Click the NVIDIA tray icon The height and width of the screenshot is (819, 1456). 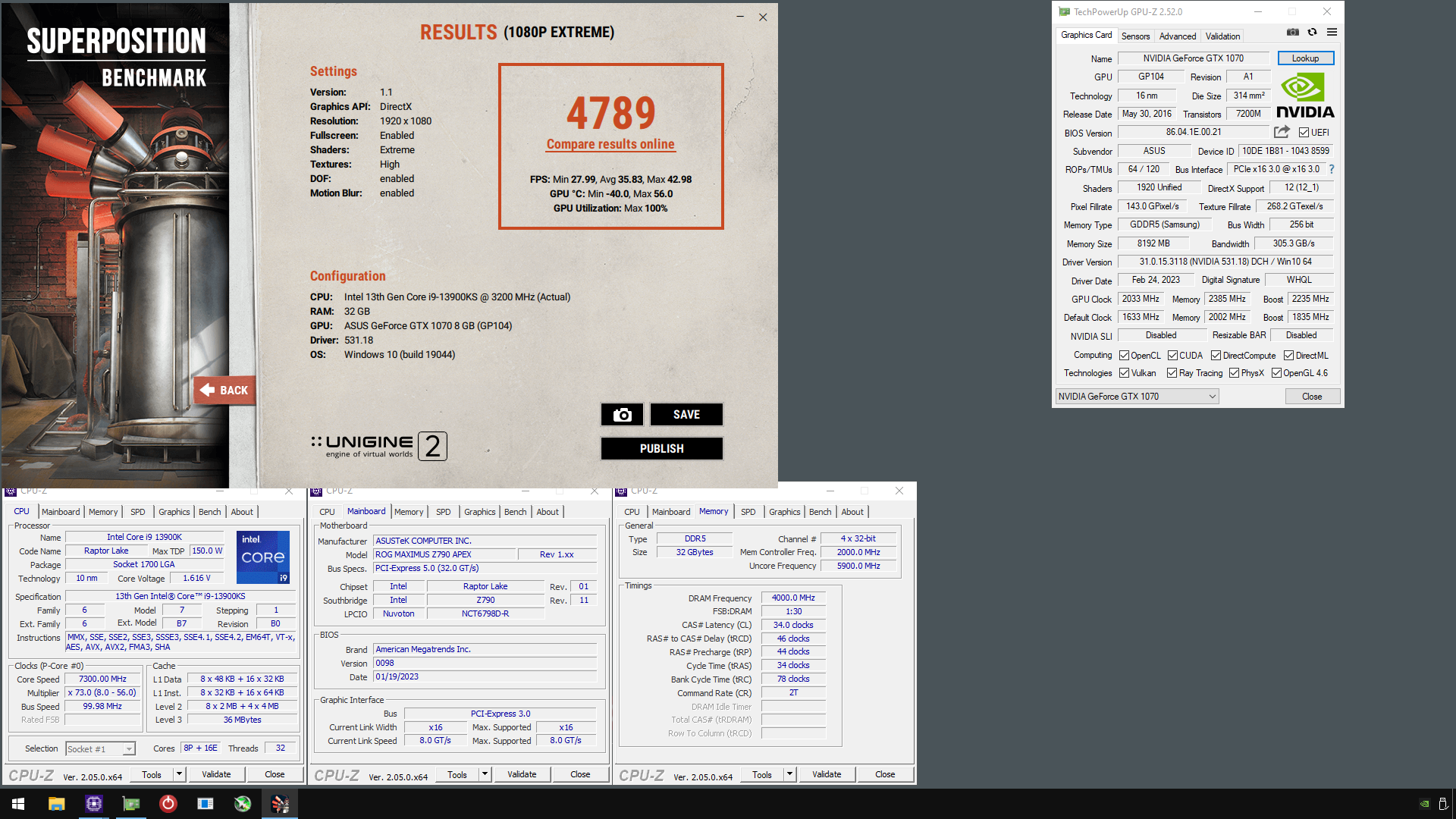1424,804
